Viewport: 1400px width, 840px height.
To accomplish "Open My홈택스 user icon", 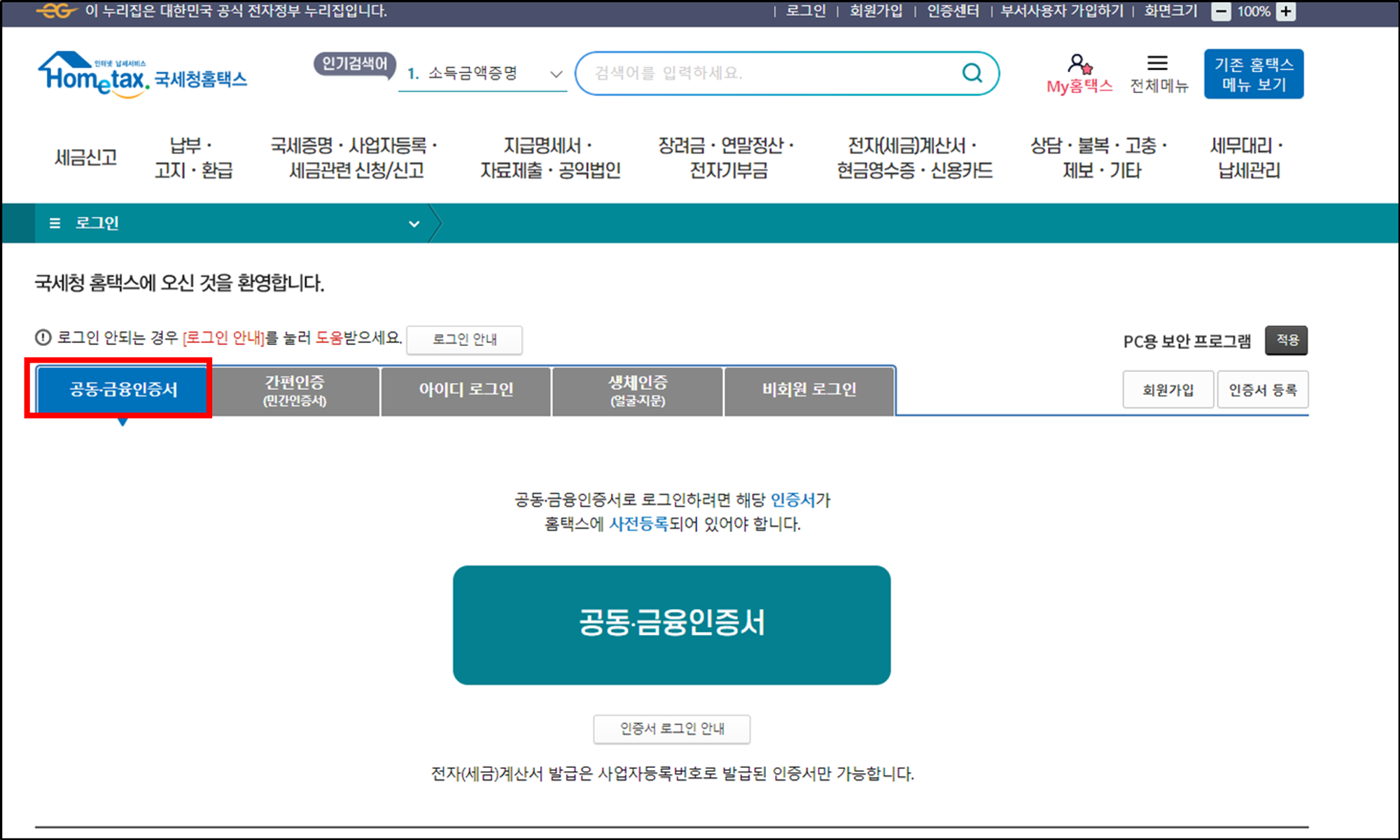I will [x=1079, y=64].
